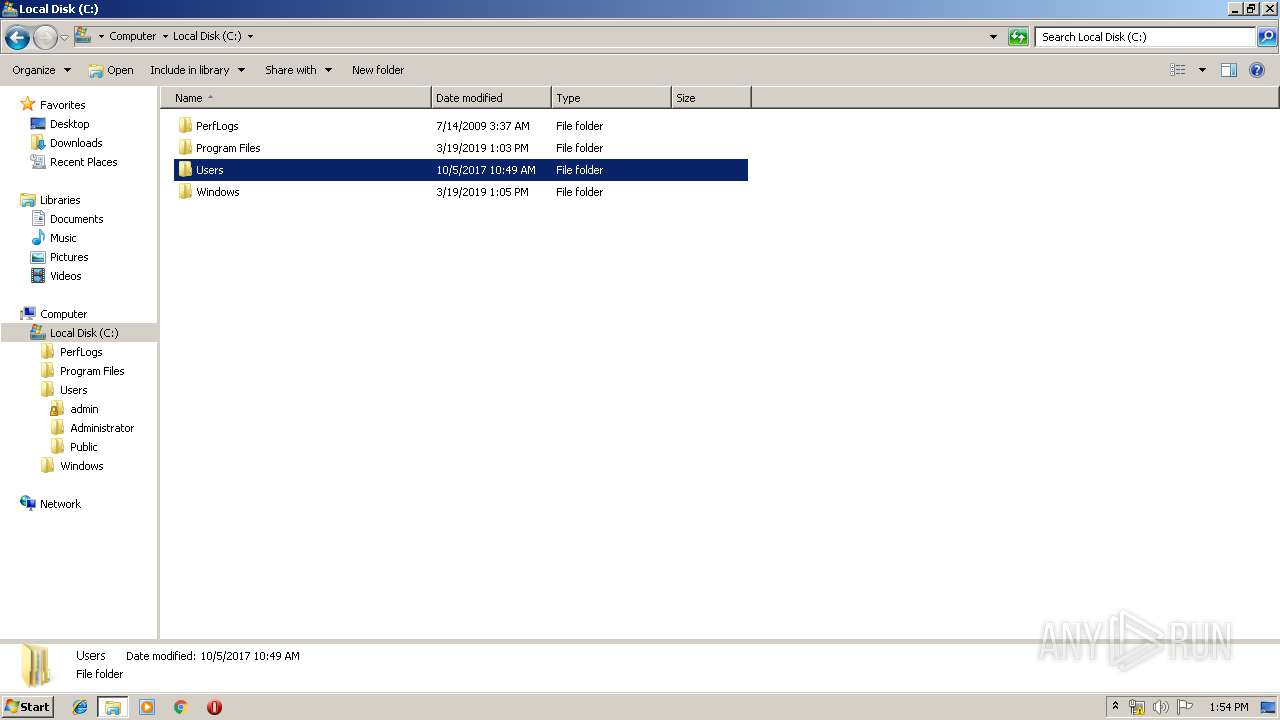Expand the Local Disk (C:) breadcrumb arrow
1280x720 pixels.
[x=250, y=36]
